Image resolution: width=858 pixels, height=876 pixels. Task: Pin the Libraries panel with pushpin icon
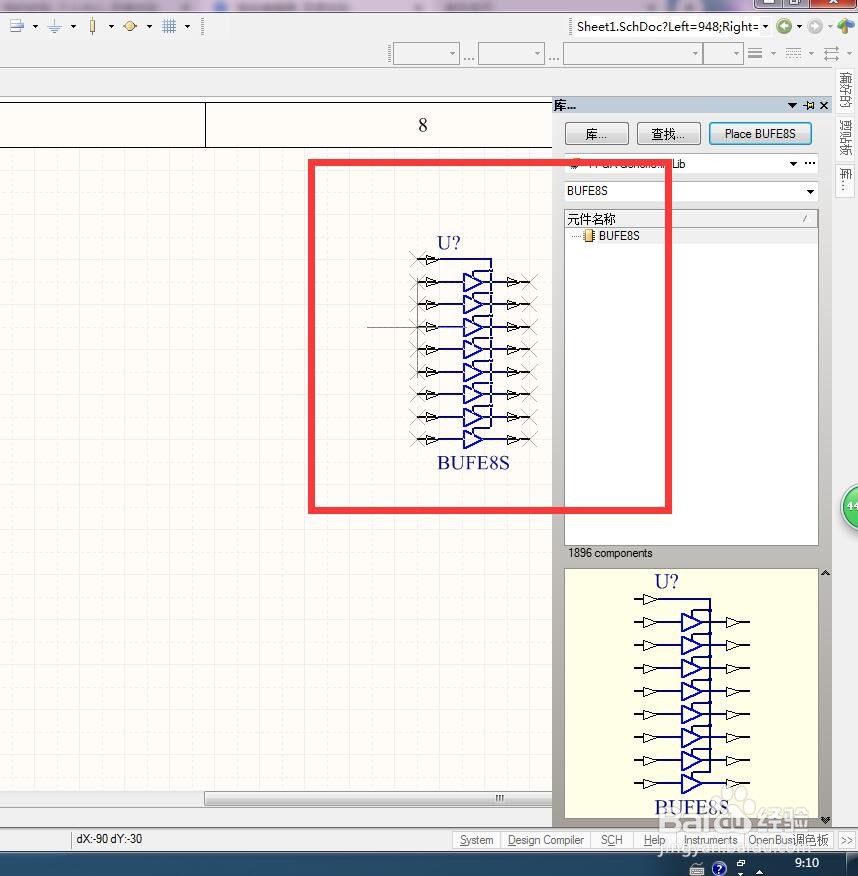[x=809, y=105]
